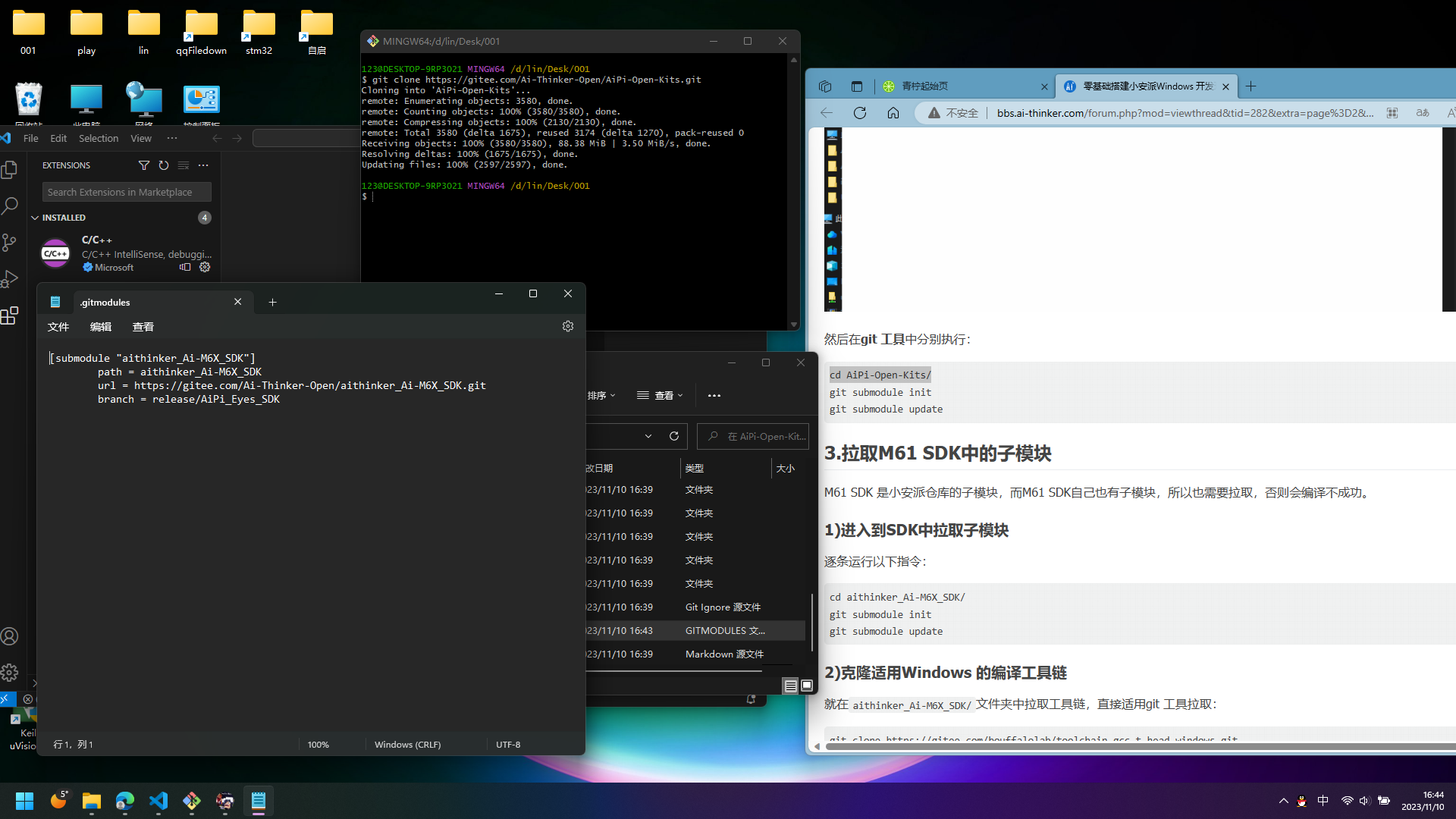Click Windows (CRLF) line ending status
Screen dimensions: 1456x819
pos(407,745)
